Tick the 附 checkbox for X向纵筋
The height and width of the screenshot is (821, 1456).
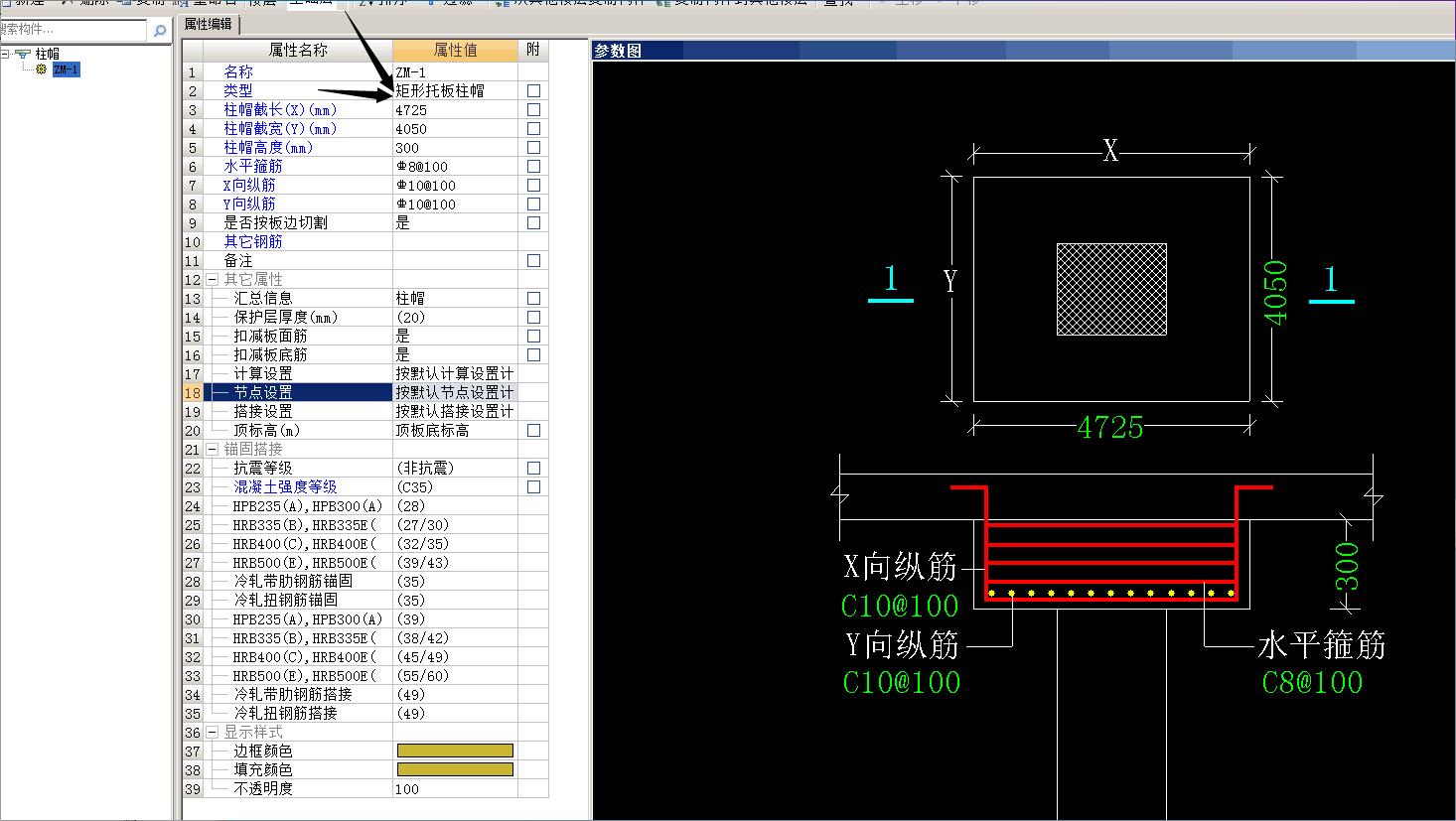point(533,185)
